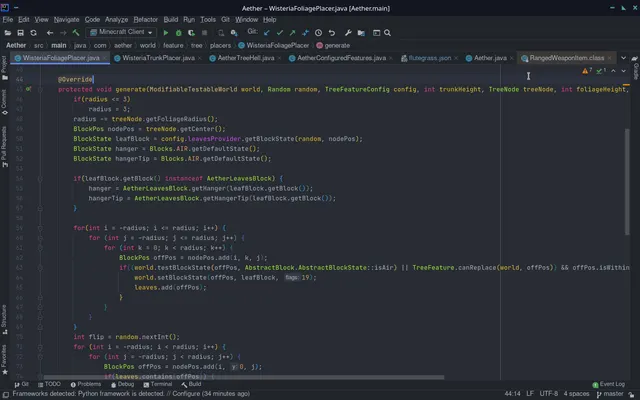Viewport: 640px width, 400px height.
Task: Open the Problems tool window
Action: click(86, 384)
